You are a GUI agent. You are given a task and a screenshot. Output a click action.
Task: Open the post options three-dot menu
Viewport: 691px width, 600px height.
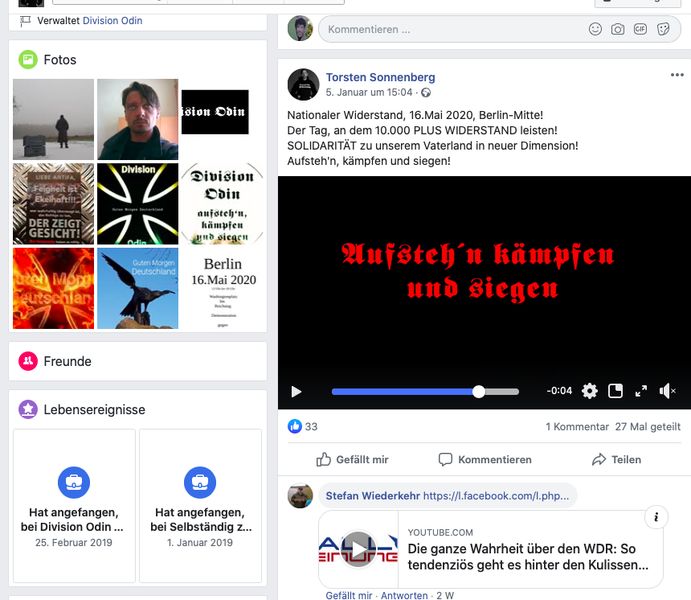pyautogui.click(x=677, y=75)
